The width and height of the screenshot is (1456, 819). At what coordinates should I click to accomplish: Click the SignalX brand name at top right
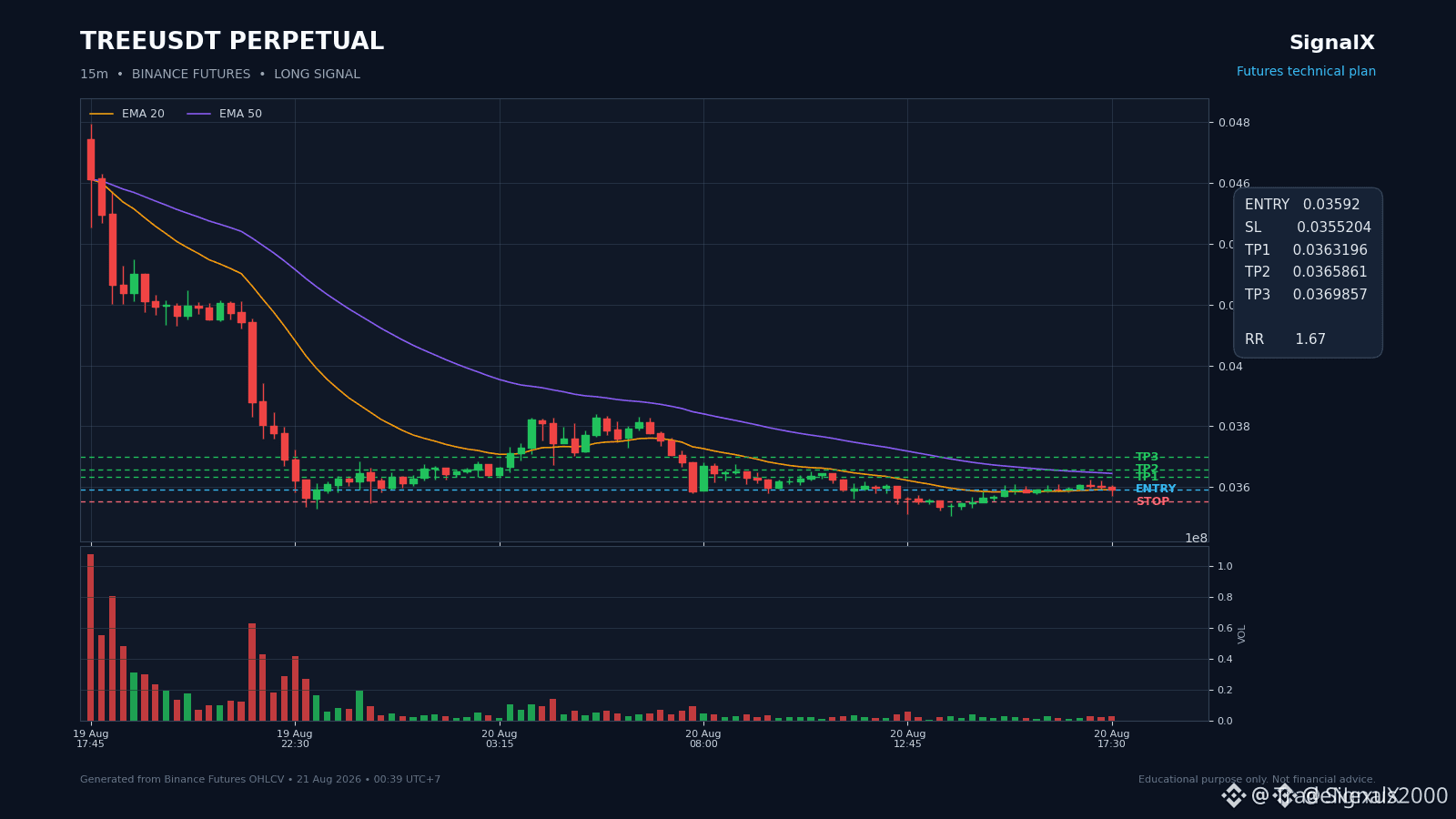1332,43
